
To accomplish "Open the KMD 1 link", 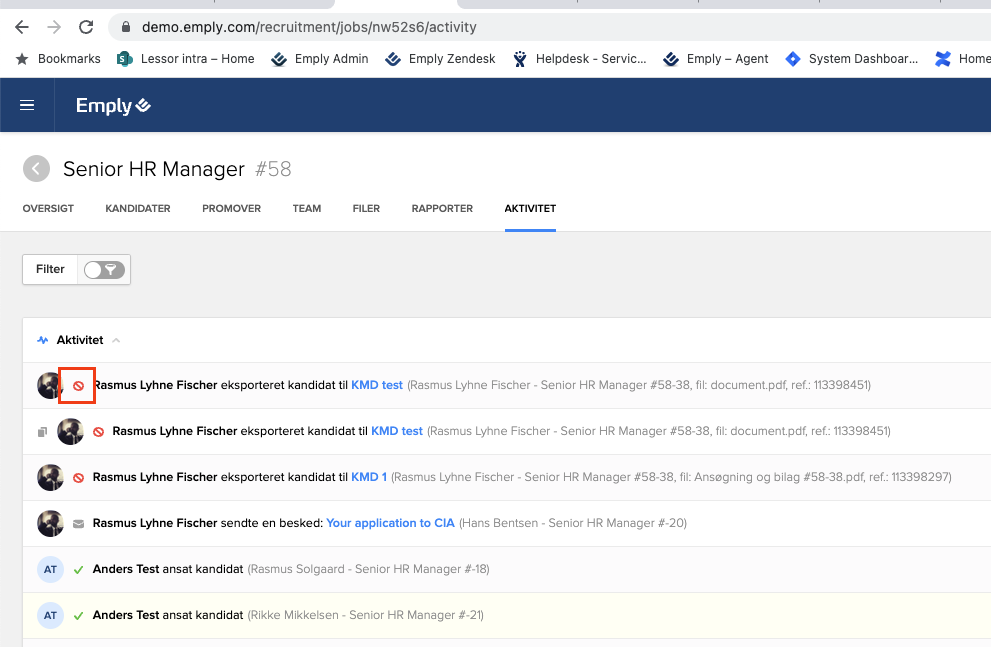I will pyautogui.click(x=369, y=477).
